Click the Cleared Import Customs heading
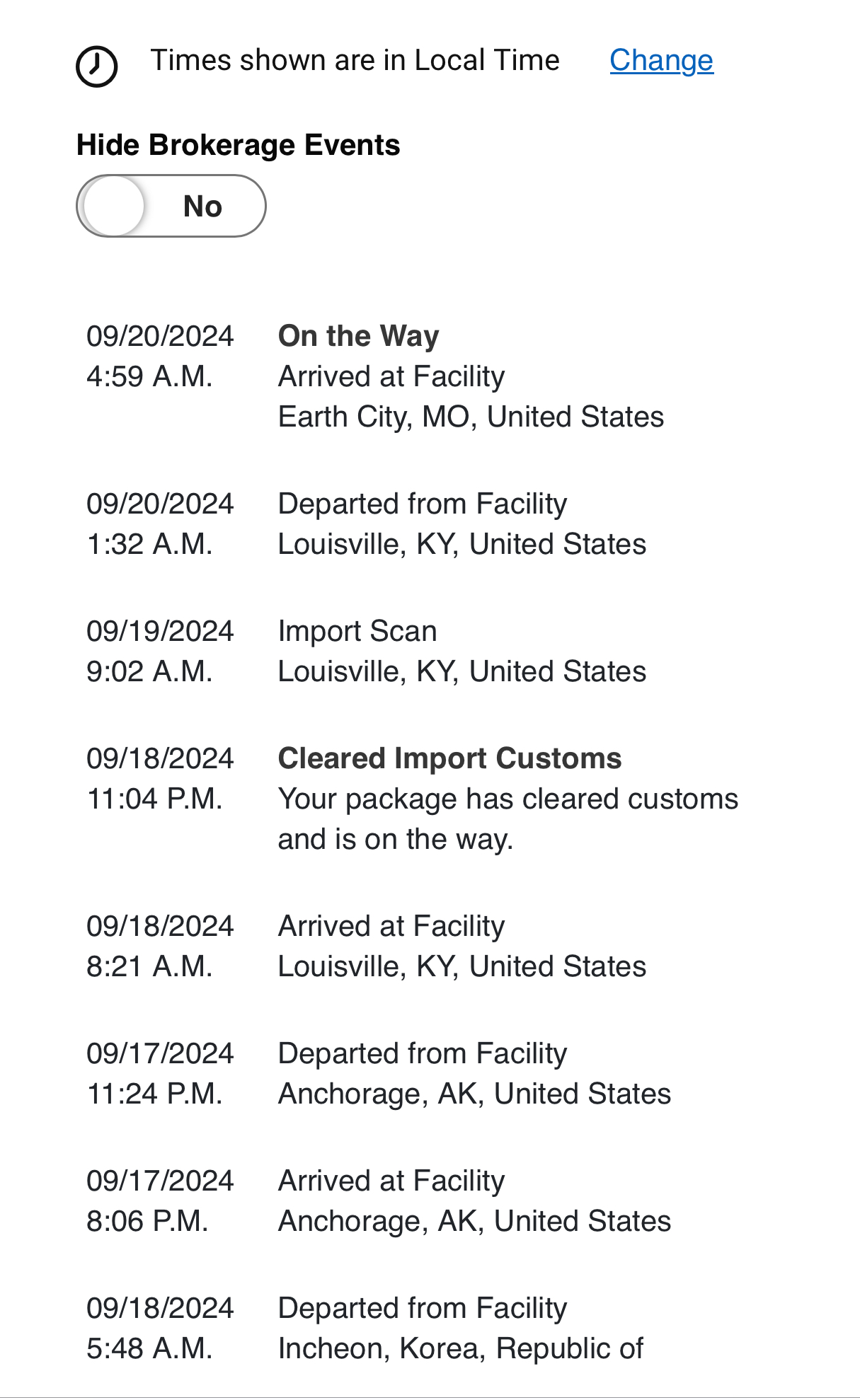Image resolution: width=860 pixels, height=1400 pixels. 449,758
